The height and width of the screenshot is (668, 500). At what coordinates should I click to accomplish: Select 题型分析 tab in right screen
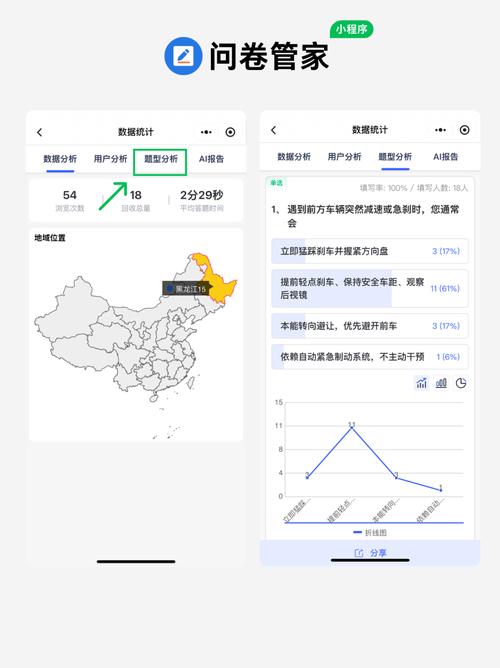point(395,157)
